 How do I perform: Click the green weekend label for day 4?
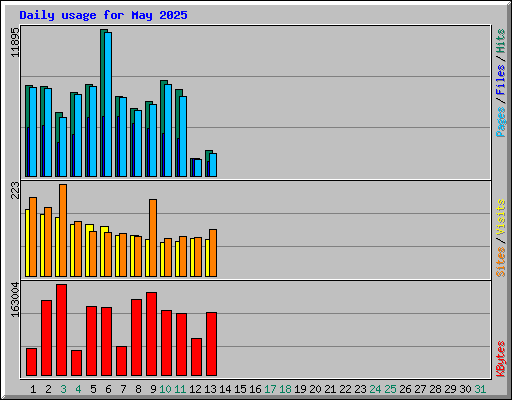(78, 389)
